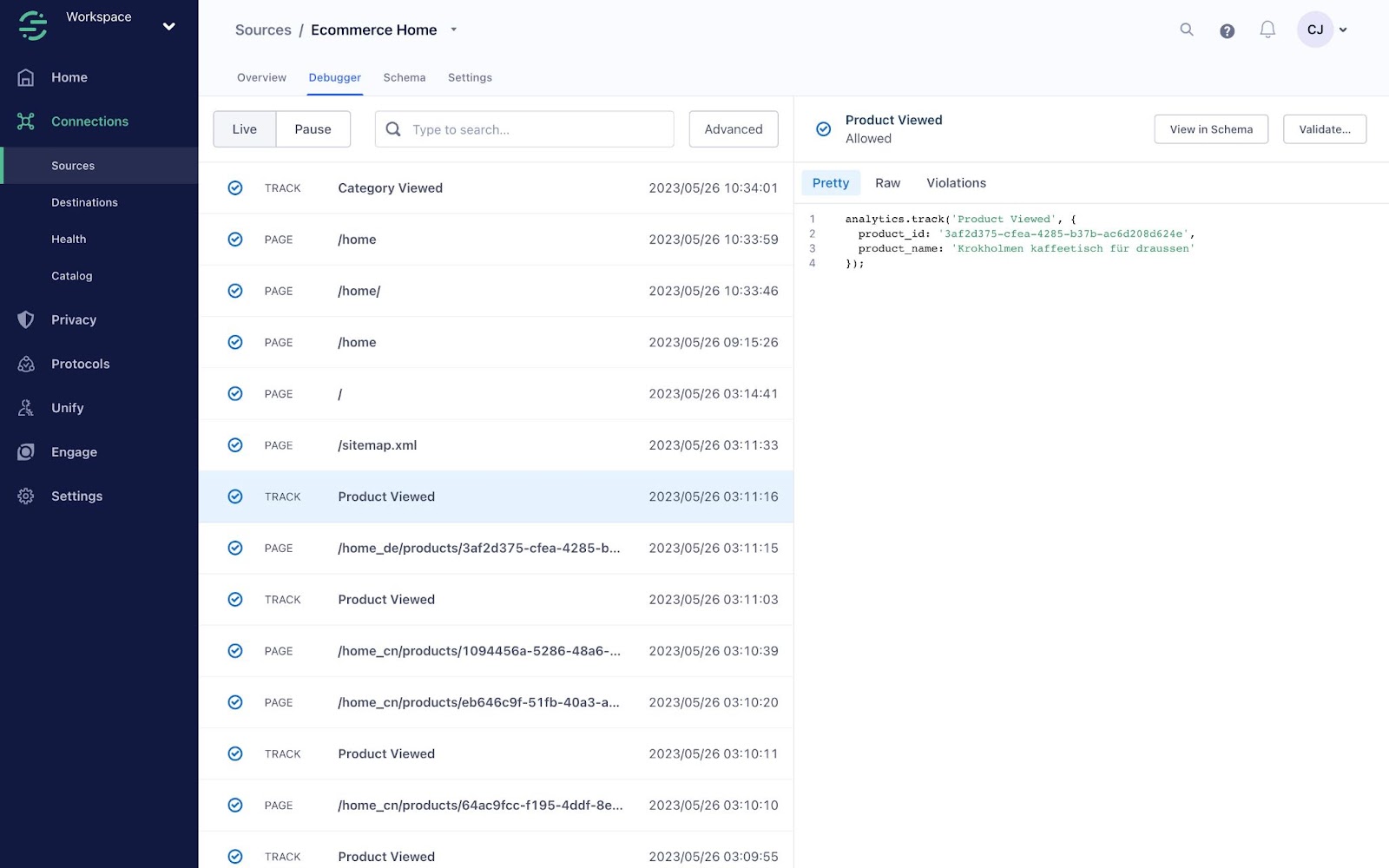
Task: Click the top-right search icon
Action: pyautogui.click(x=1186, y=30)
